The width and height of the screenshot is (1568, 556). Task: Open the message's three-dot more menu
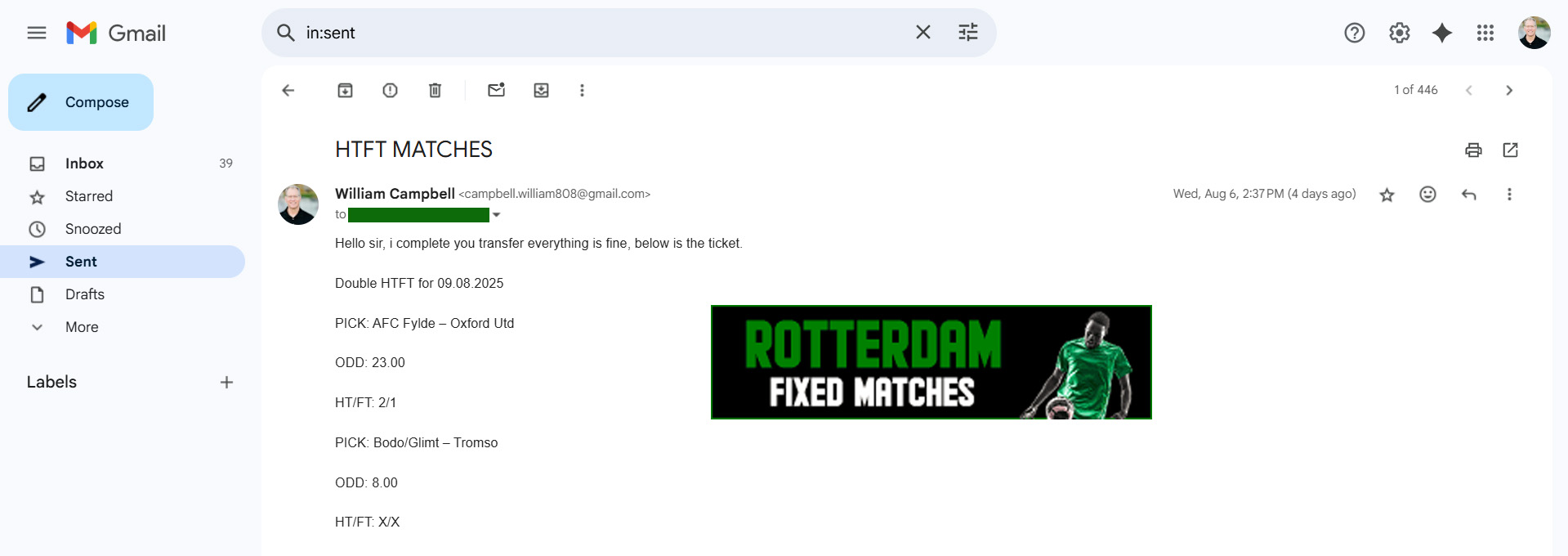tap(1509, 194)
